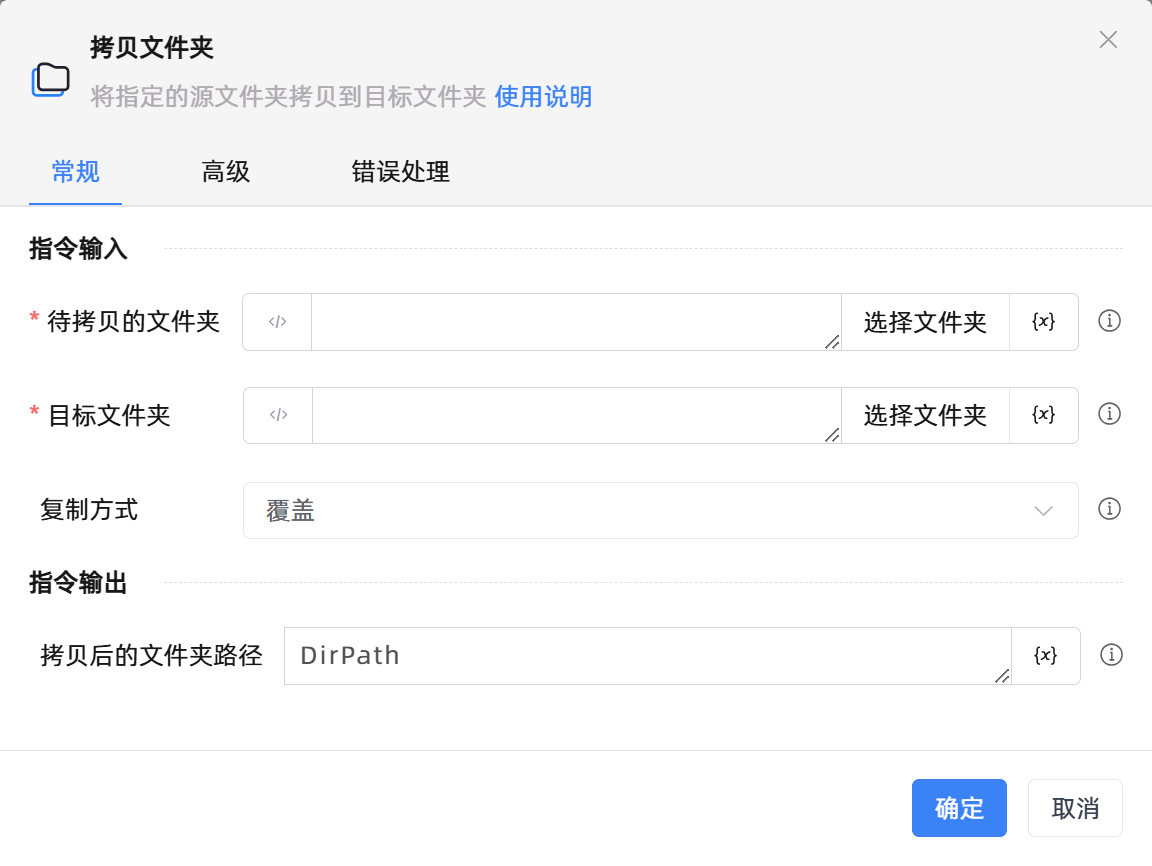Click the code editor icon beside 待拷贝的文件夹 field
This screenshot has height=866, width=1152.
[277, 321]
